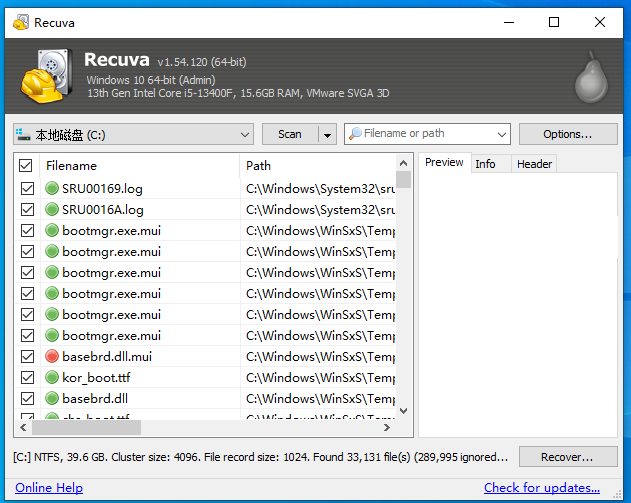
Task: Click the magnifier icon in filename filter
Action: (355, 134)
